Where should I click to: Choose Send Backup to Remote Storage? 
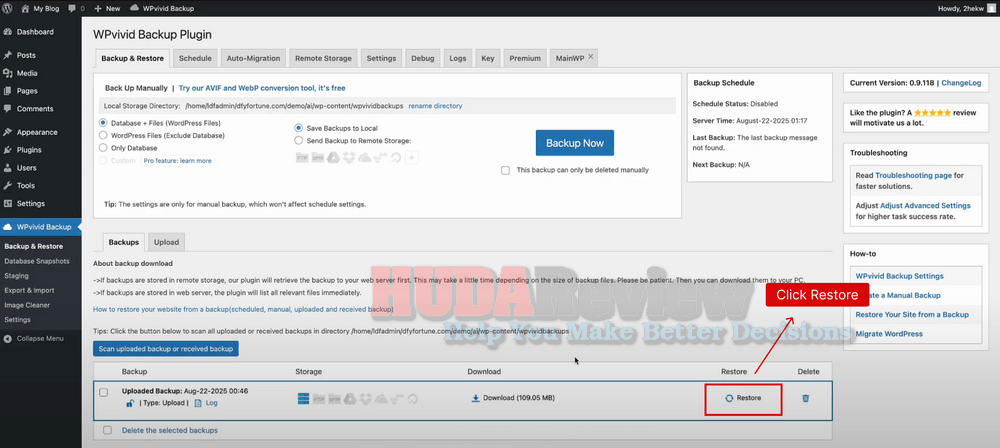(299, 141)
